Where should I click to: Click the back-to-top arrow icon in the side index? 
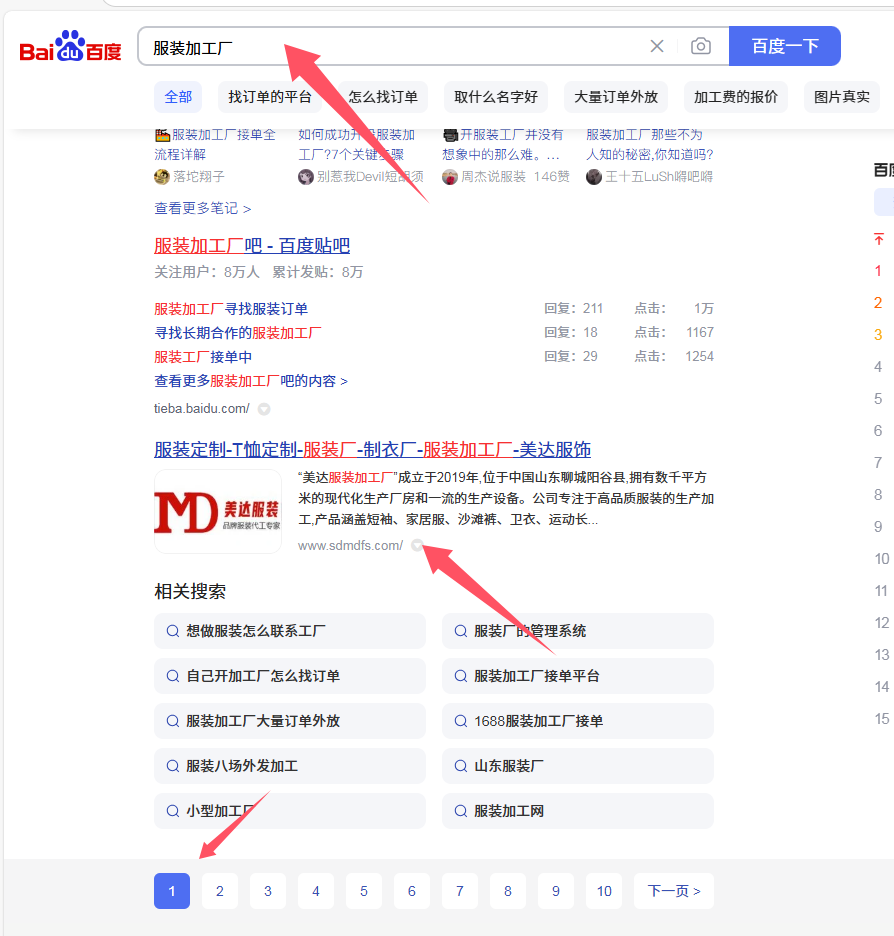pos(878,239)
